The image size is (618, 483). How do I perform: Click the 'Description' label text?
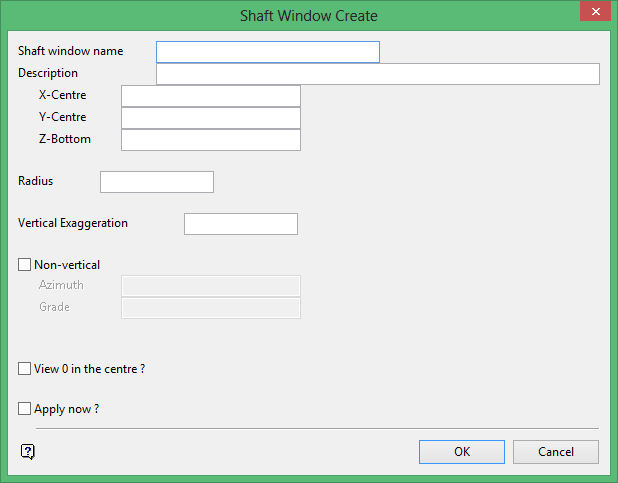click(48, 73)
